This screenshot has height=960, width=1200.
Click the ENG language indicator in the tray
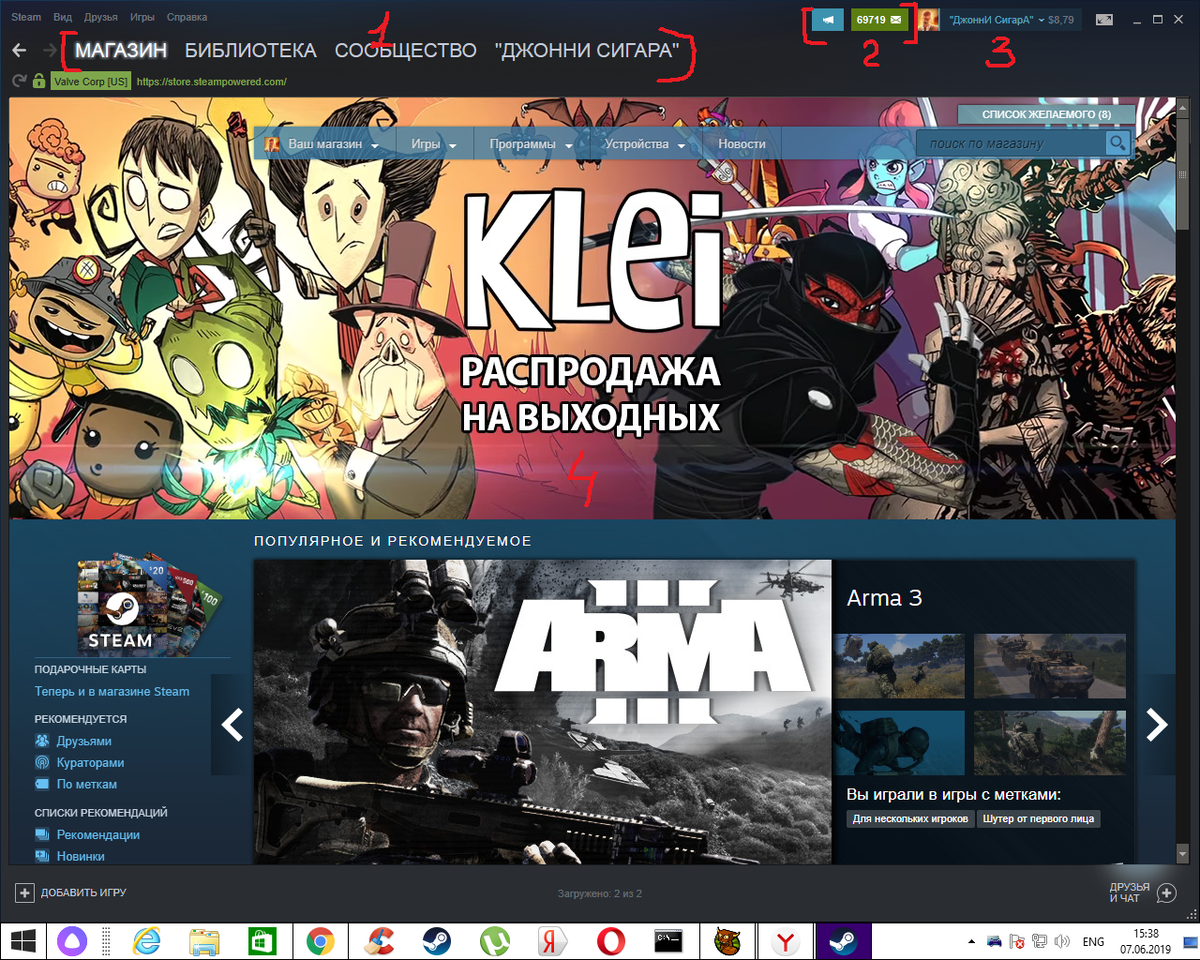pyautogui.click(x=1093, y=941)
